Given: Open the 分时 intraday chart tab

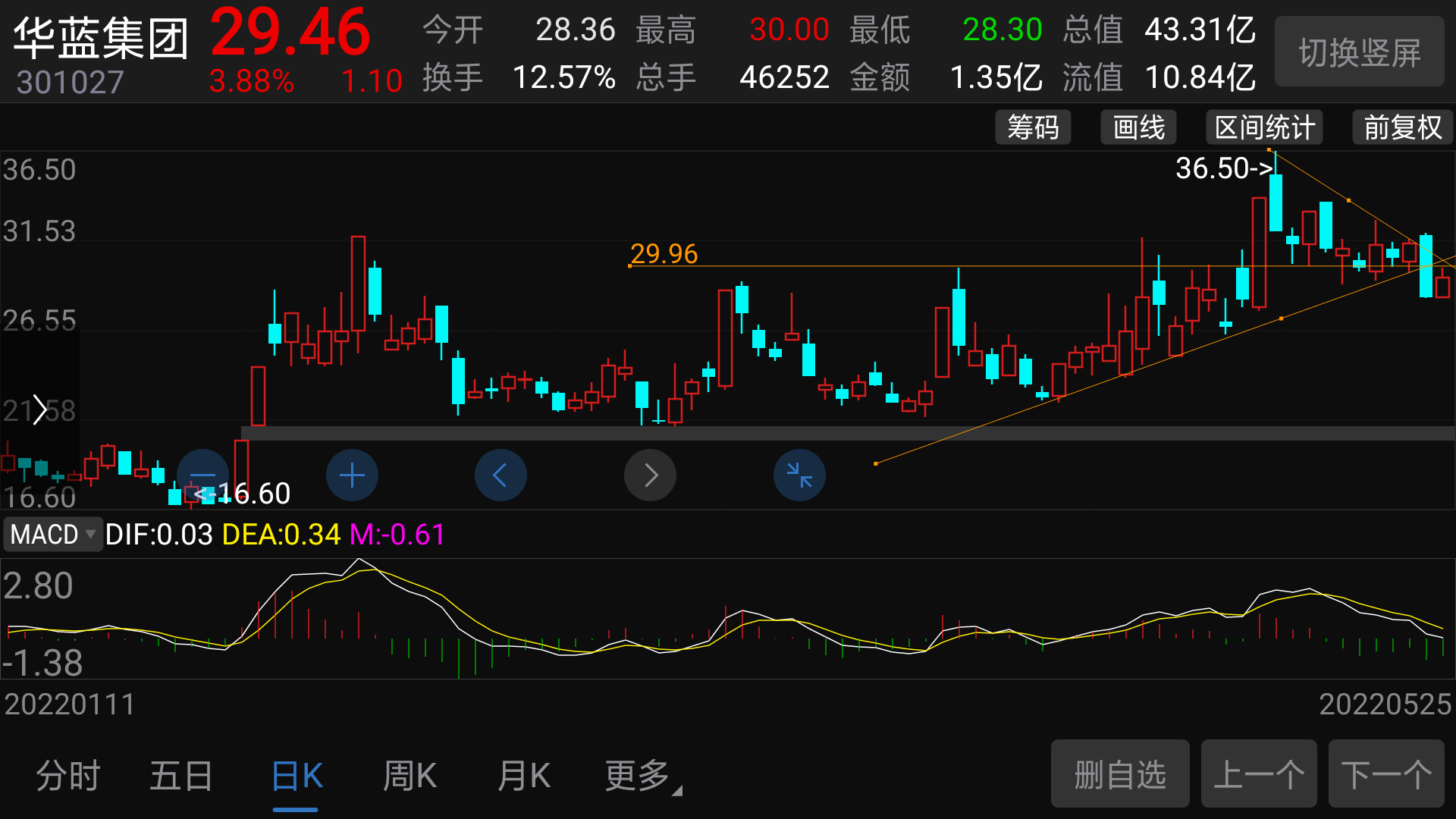Looking at the screenshot, I should 67,775.
